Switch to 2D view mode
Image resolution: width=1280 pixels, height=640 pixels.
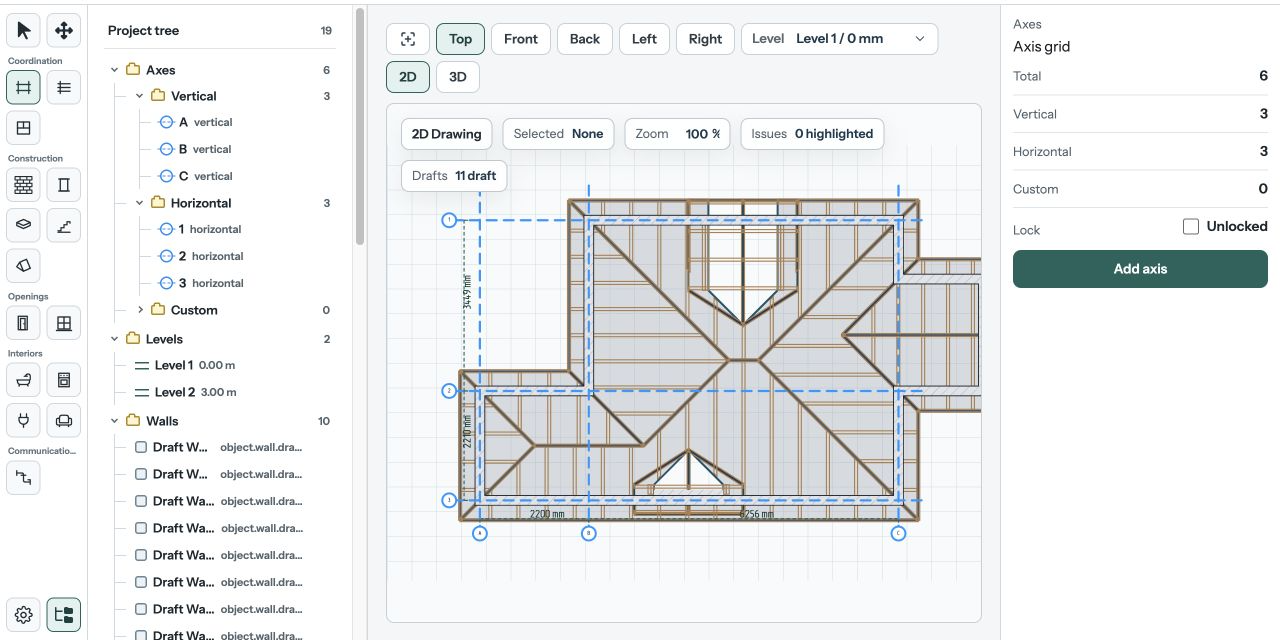coord(408,77)
